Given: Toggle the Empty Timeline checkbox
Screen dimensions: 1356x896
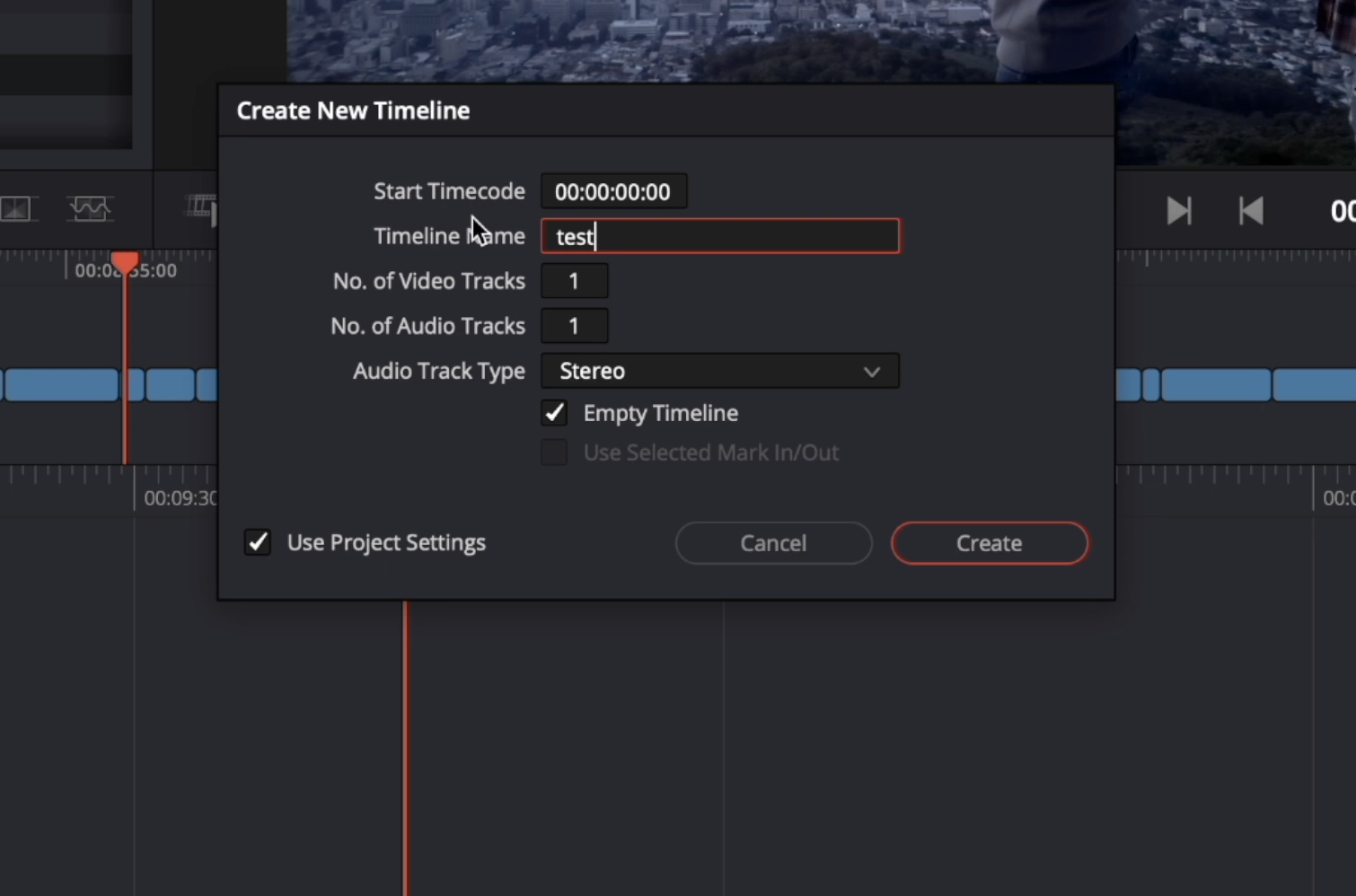Looking at the screenshot, I should pyautogui.click(x=554, y=413).
